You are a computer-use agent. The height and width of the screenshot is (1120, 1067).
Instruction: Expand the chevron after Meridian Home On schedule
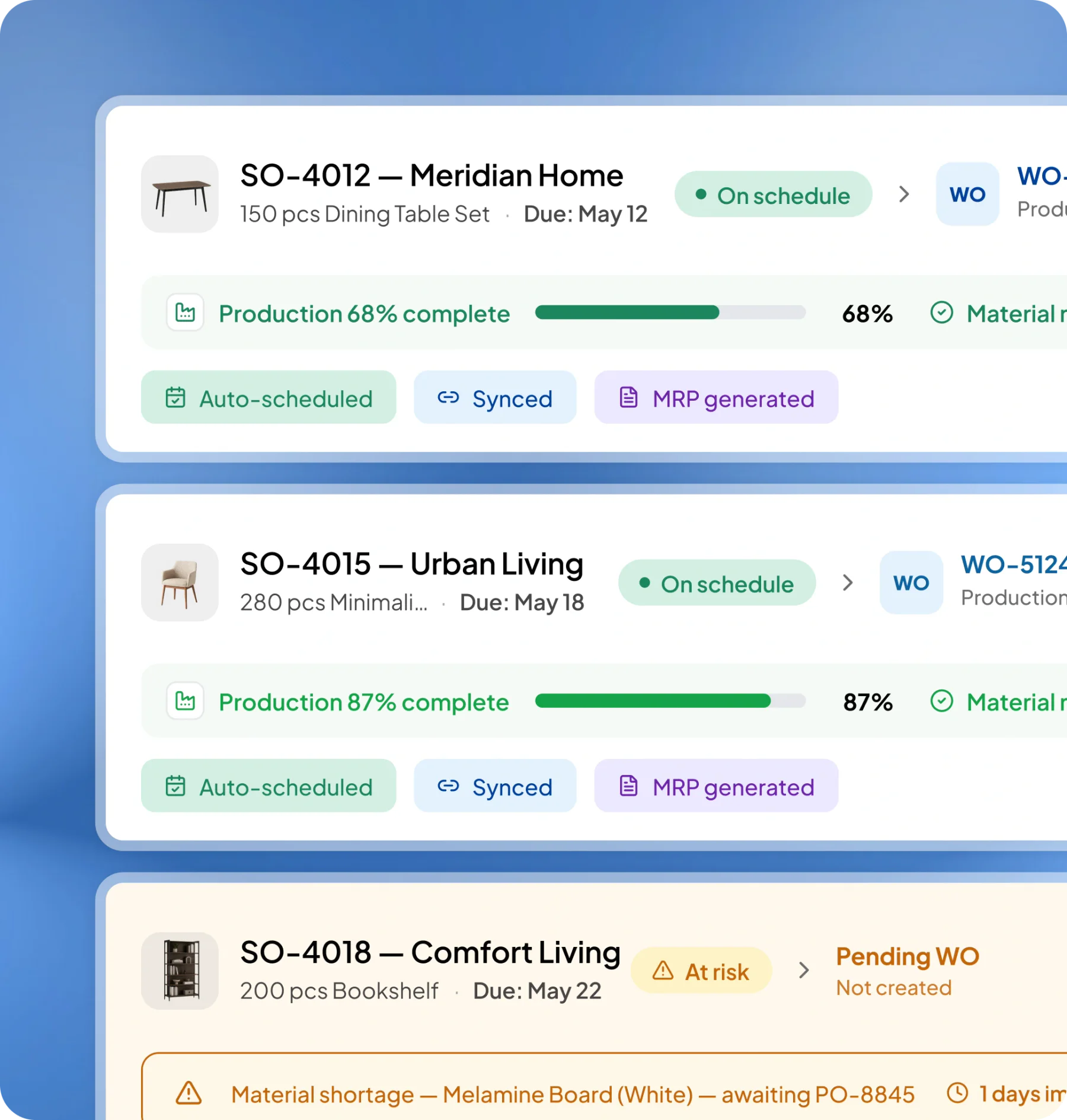pyautogui.click(x=904, y=194)
